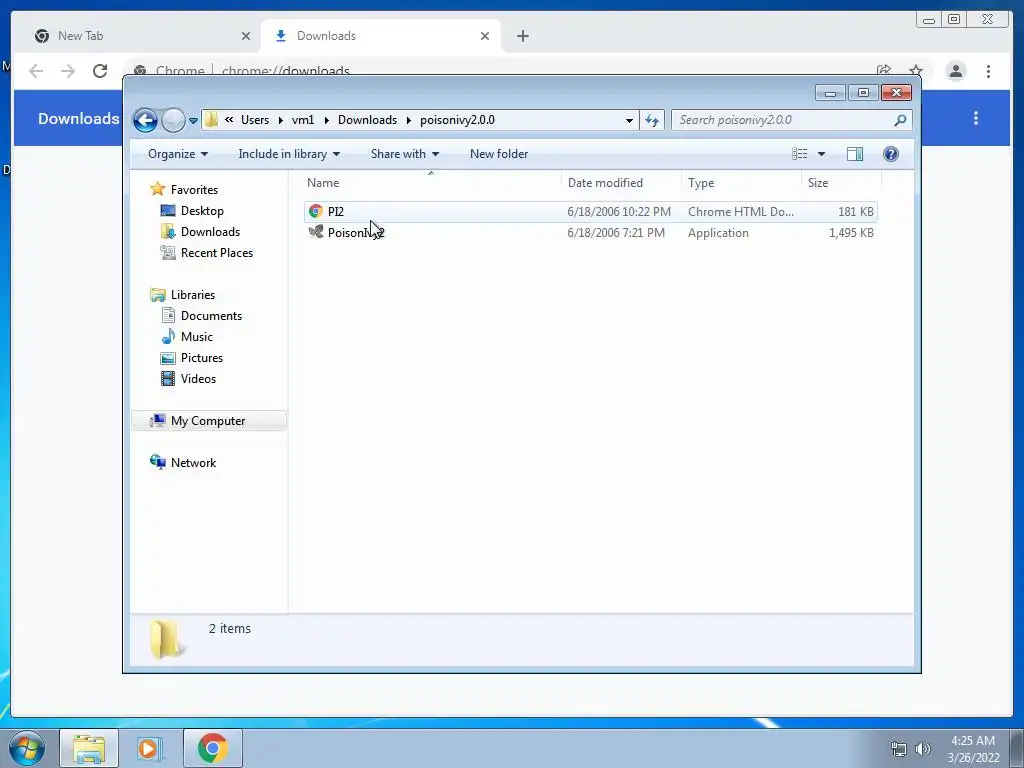
Task: Click Chrome's back navigation arrow
Action: (36, 71)
